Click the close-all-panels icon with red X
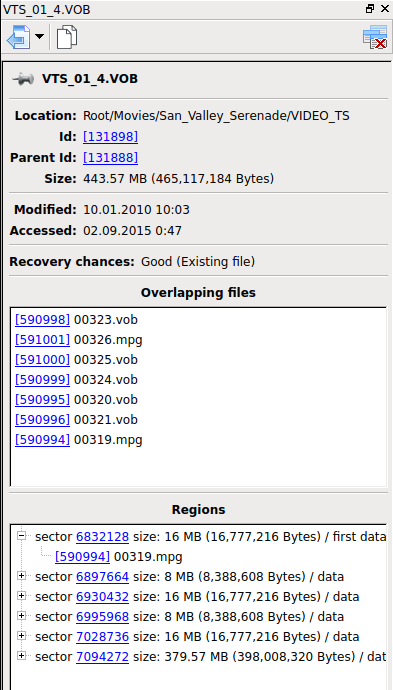The width and height of the screenshot is (393, 690). [375, 37]
